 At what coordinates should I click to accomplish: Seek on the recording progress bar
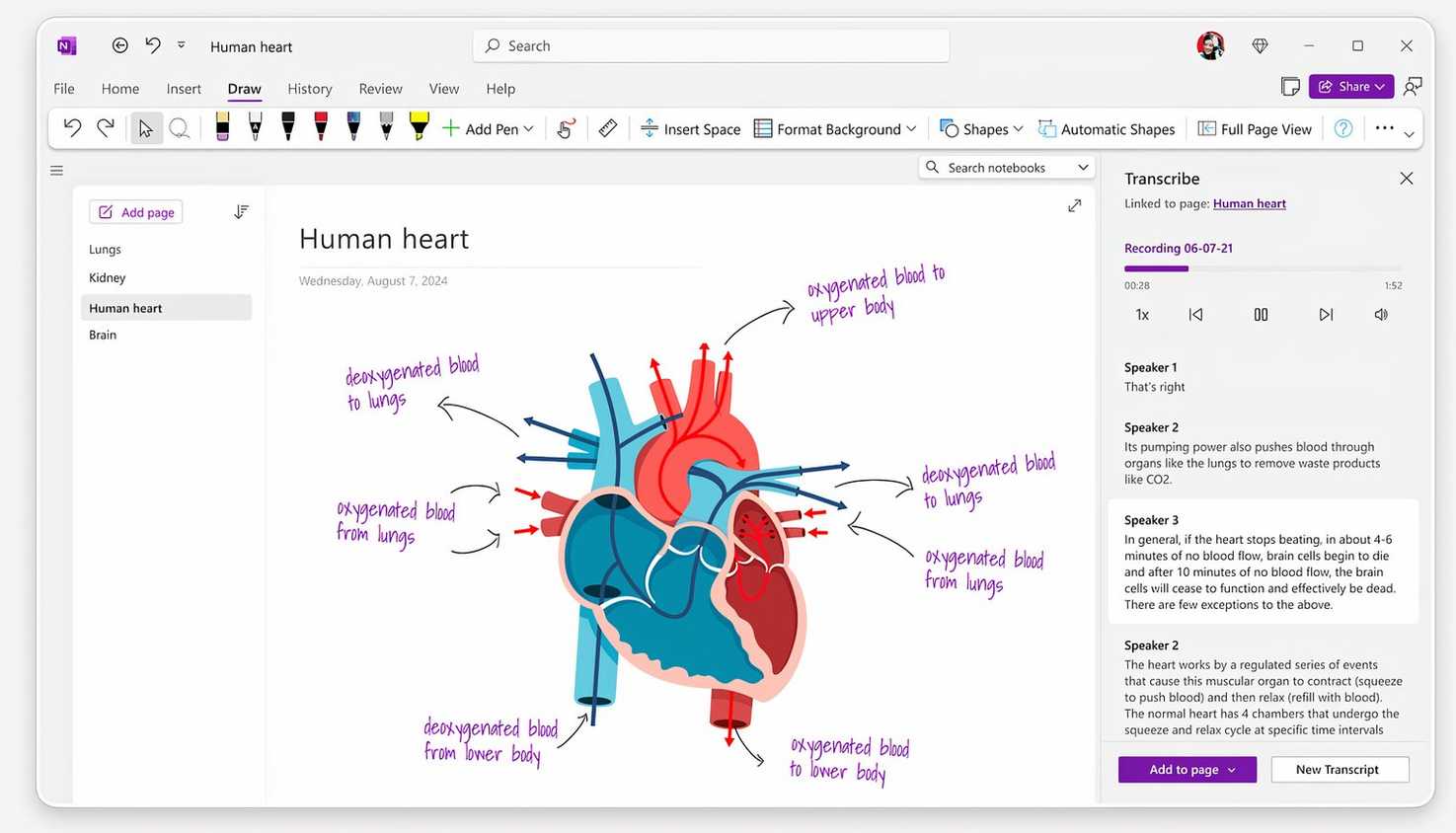click(1263, 268)
